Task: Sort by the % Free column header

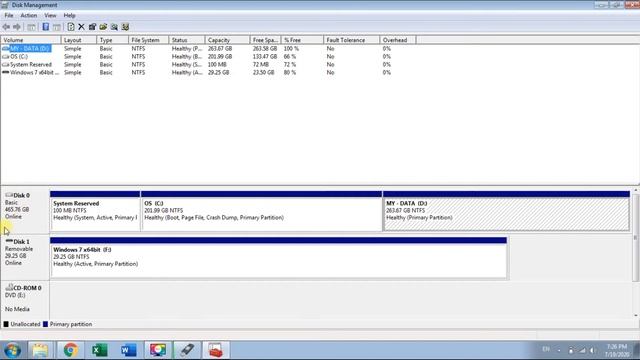Action: [302, 40]
